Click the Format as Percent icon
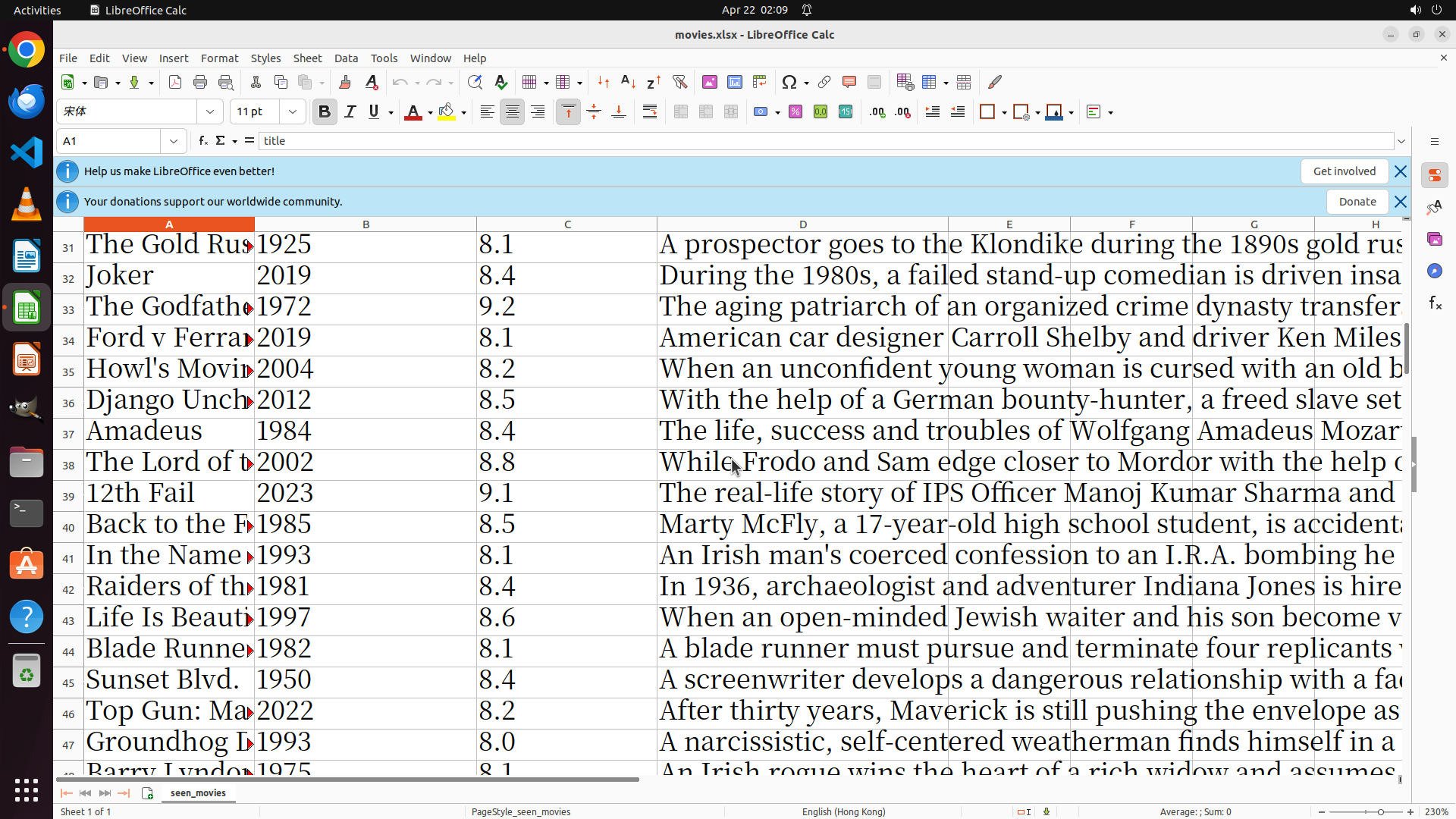The height and width of the screenshot is (819, 1456). [x=795, y=112]
